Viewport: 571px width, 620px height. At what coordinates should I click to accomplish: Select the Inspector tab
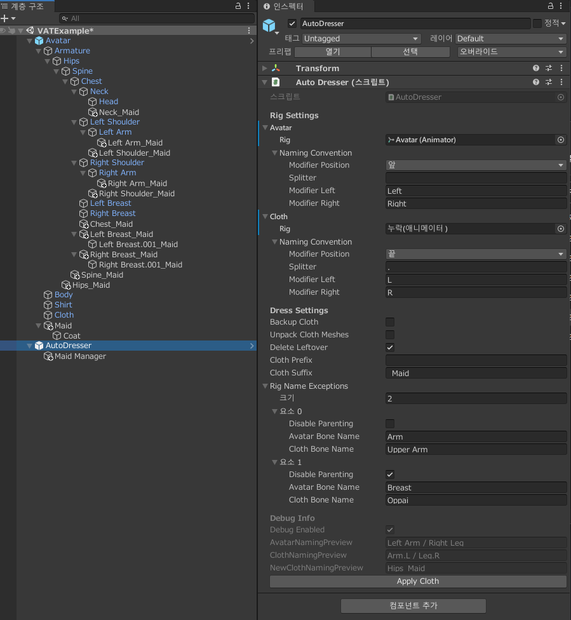pyautogui.click(x=285, y=6)
